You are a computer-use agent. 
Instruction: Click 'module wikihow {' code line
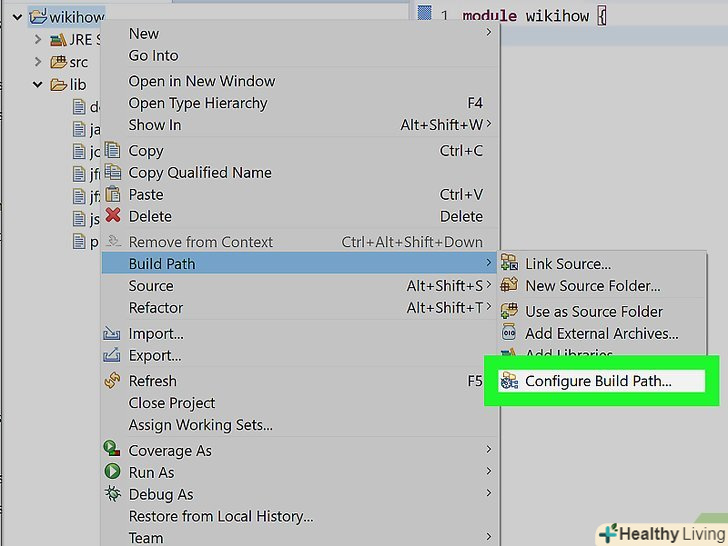coord(534,17)
